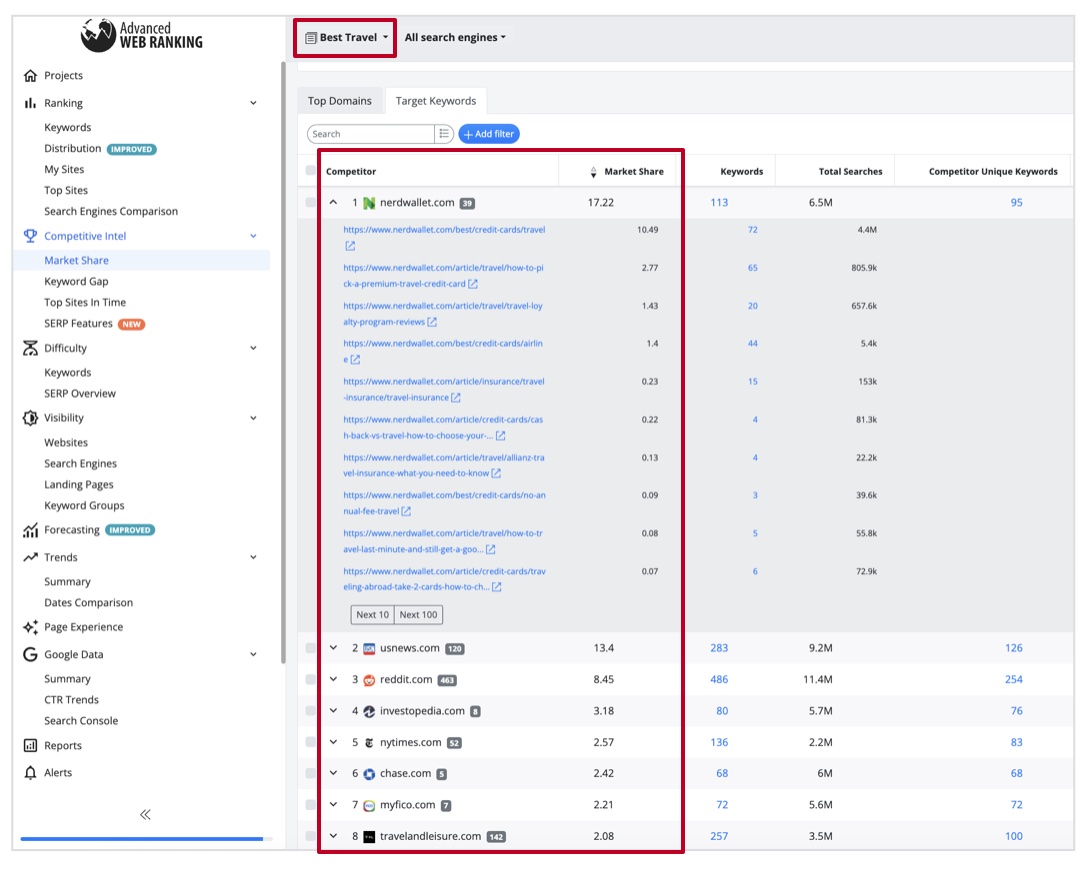The image size is (1090, 870).
Task: Open Market Share in sidebar
Action: [x=76, y=260]
